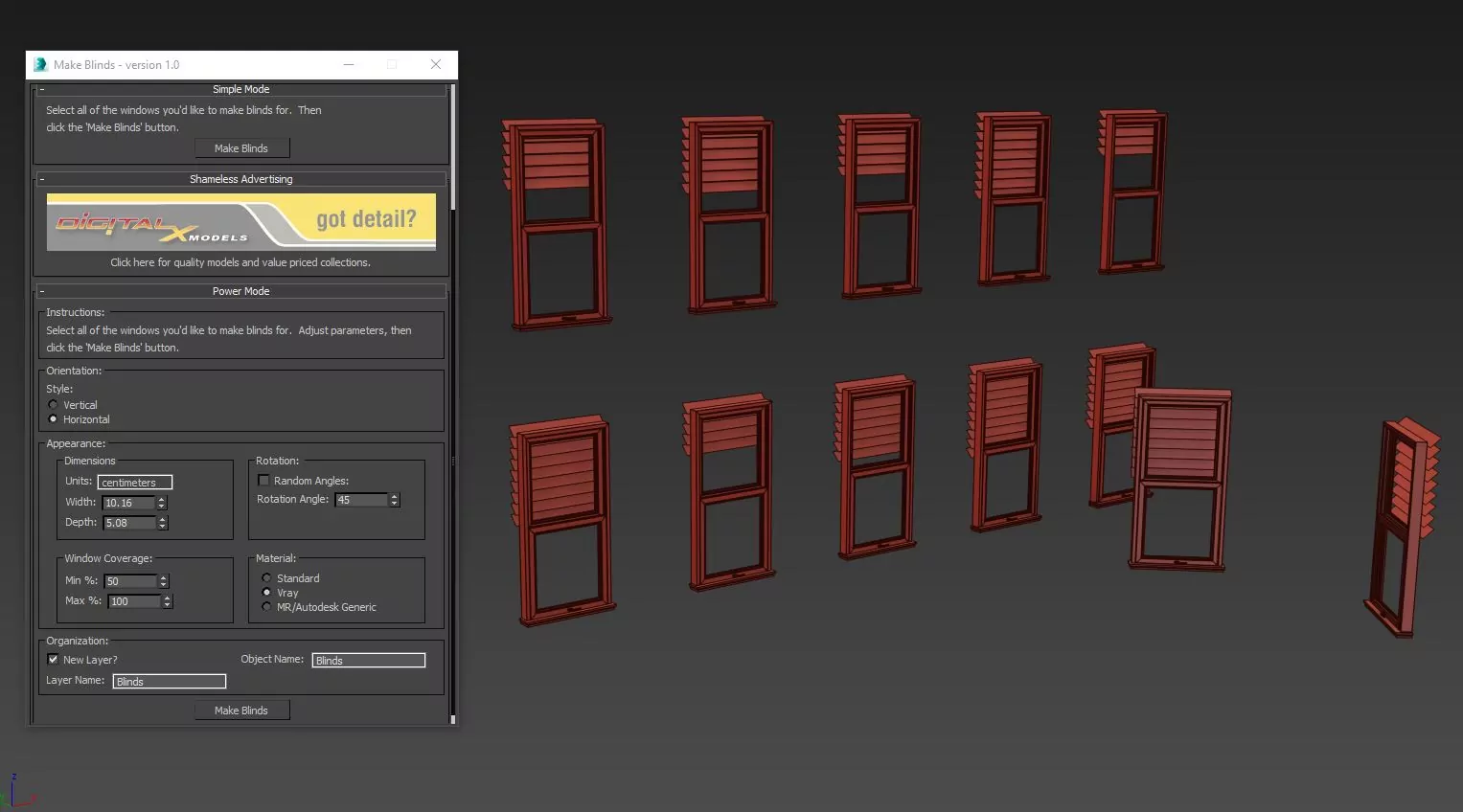The width and height of the screenshot is (1463, 812).
Task: Choose the Horizontal style option
Action: pos(54,419)
